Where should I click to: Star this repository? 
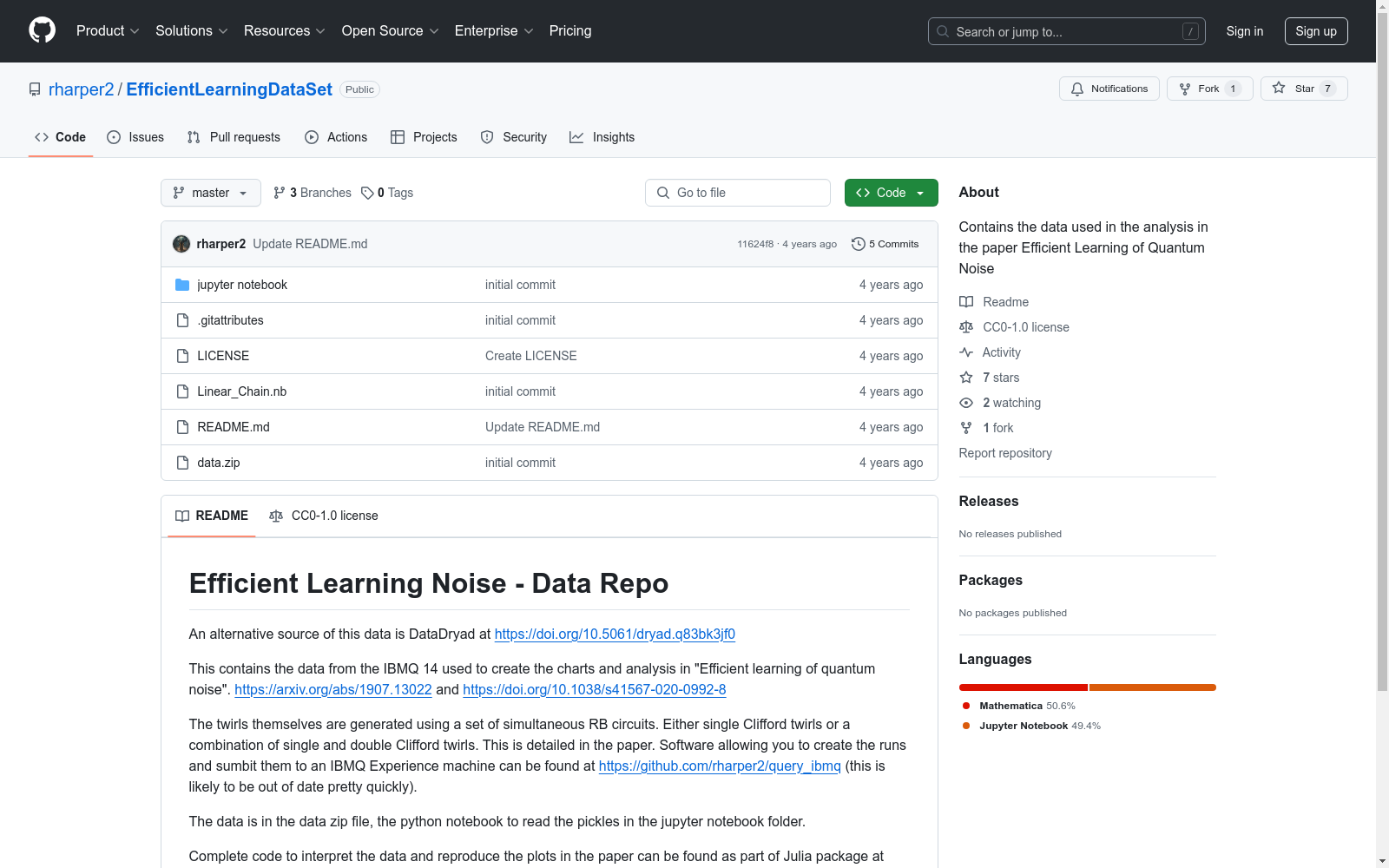(x=1303, y=89)
